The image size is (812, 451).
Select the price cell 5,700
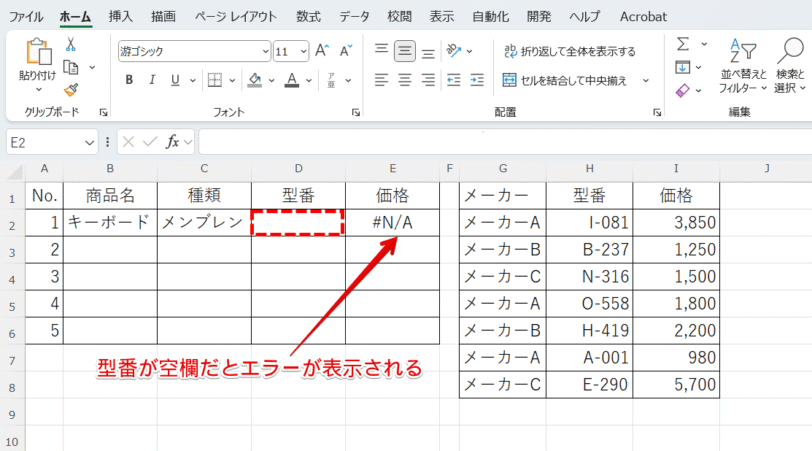pyautogui.click(x=676, y=385)
